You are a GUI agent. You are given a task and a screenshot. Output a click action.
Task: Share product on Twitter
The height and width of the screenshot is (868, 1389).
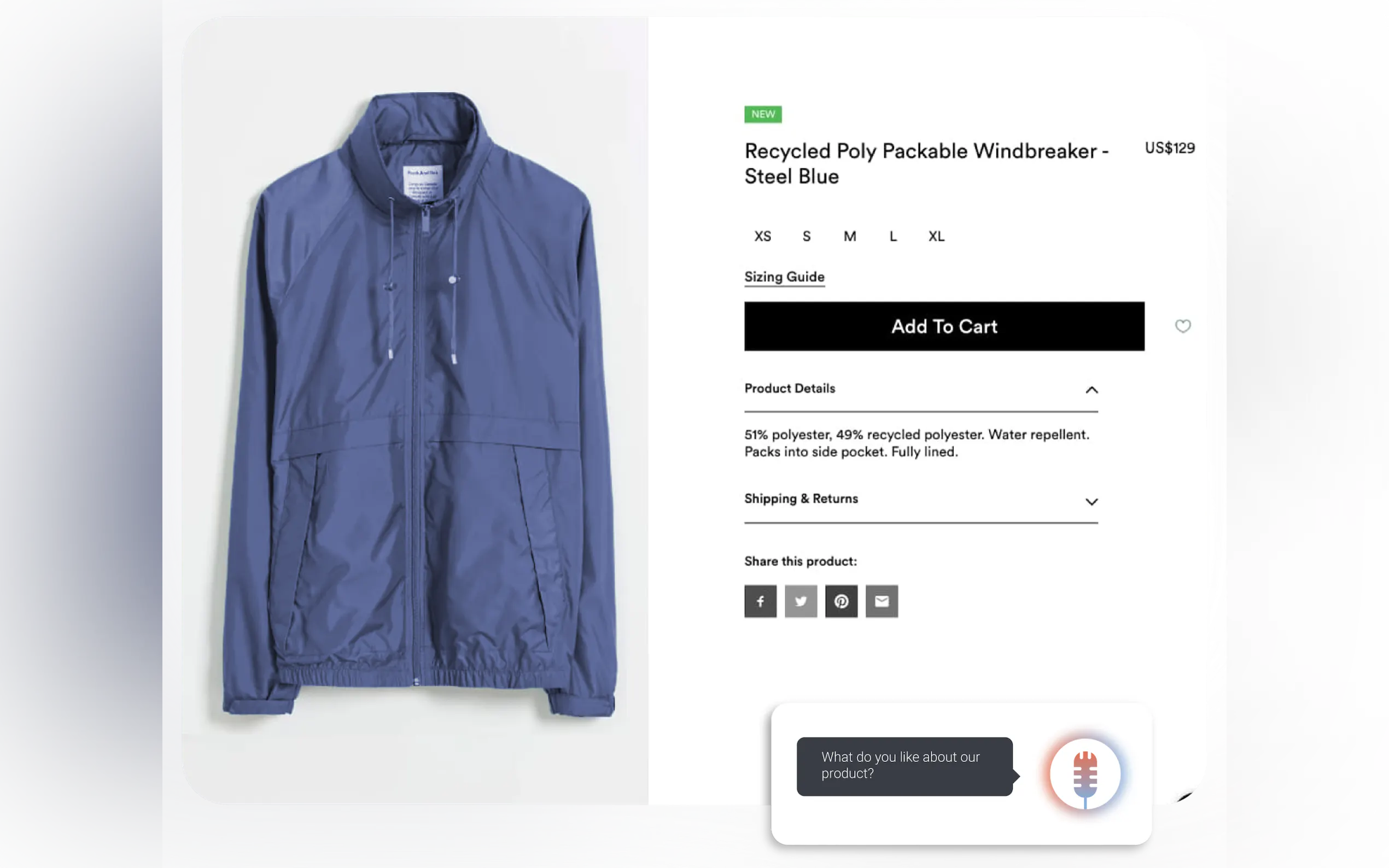pyautogui.click(x=801, y=601)
